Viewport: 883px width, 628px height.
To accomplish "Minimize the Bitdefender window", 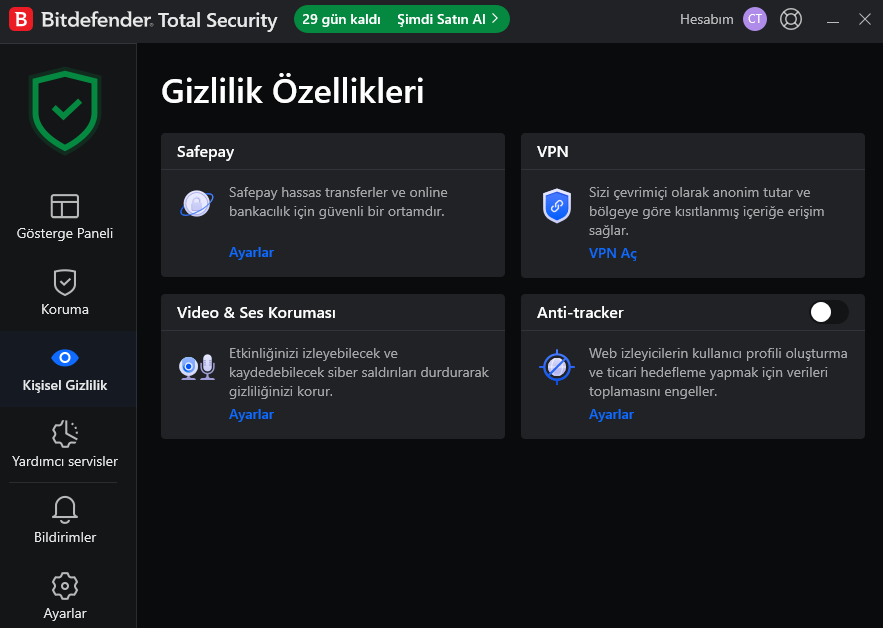I will 833,20.
